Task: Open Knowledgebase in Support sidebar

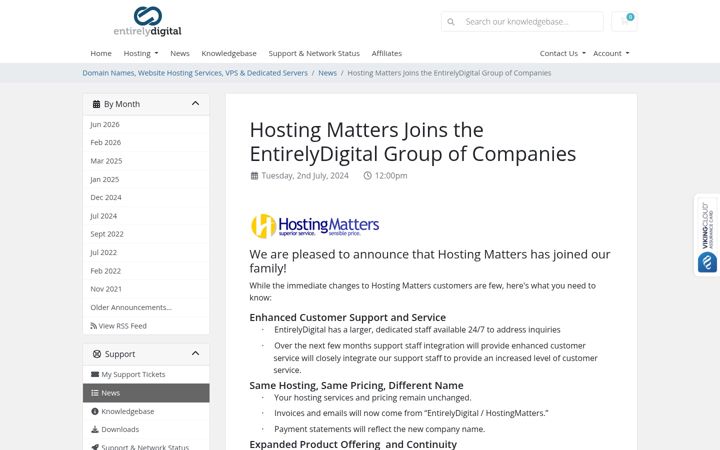Action: (x=146, y=411)
